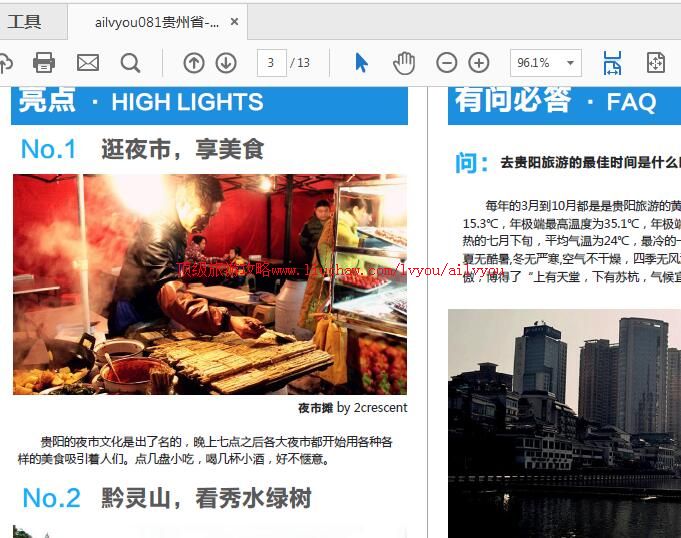Close the ailvyou081贵州省 document tab
This screenshot has width=681, height=538.
[234, 22]
